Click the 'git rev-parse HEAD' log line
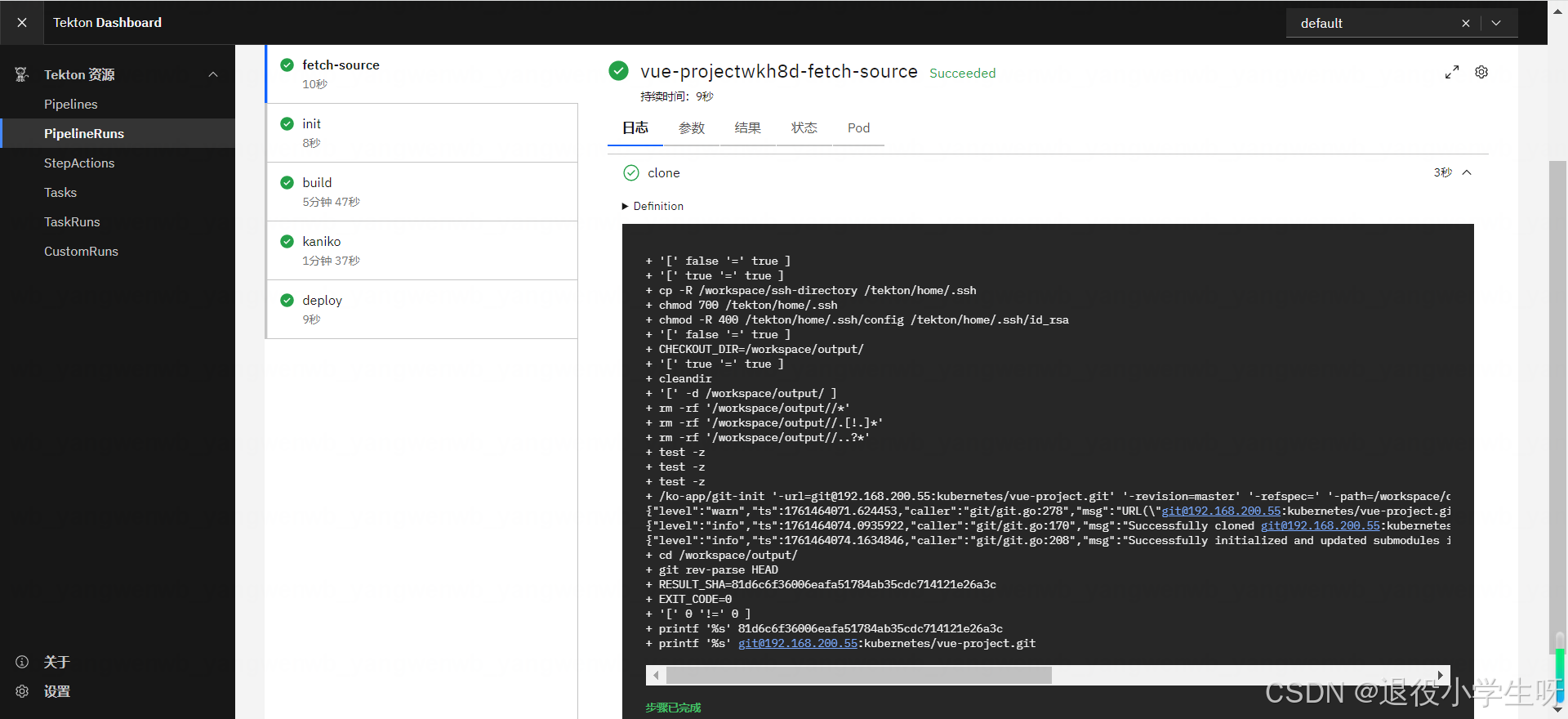The image size is (1568, 719). click(x=712, y=570)
